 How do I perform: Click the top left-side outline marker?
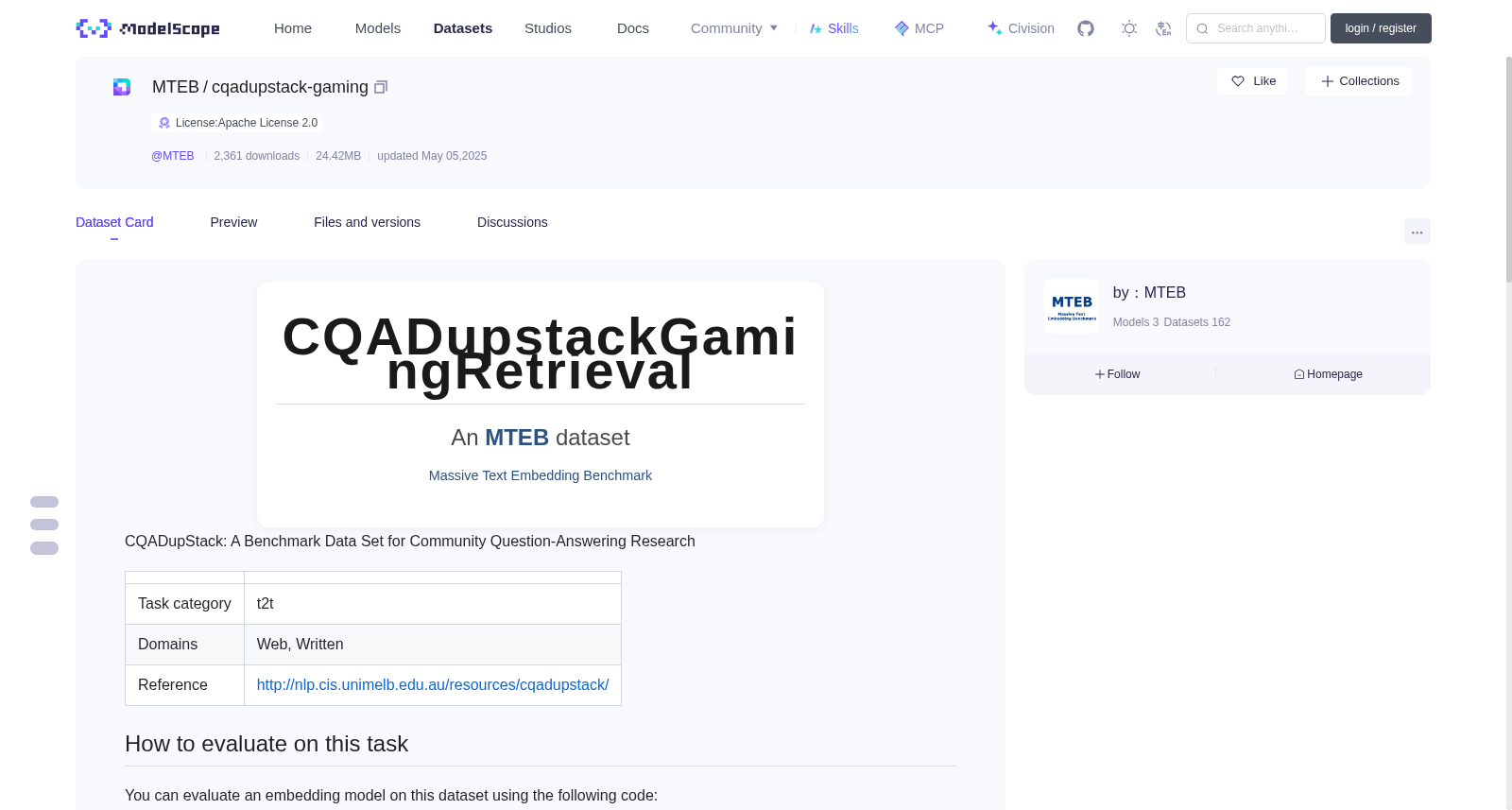pyautogui.click(x=44, y=502)
